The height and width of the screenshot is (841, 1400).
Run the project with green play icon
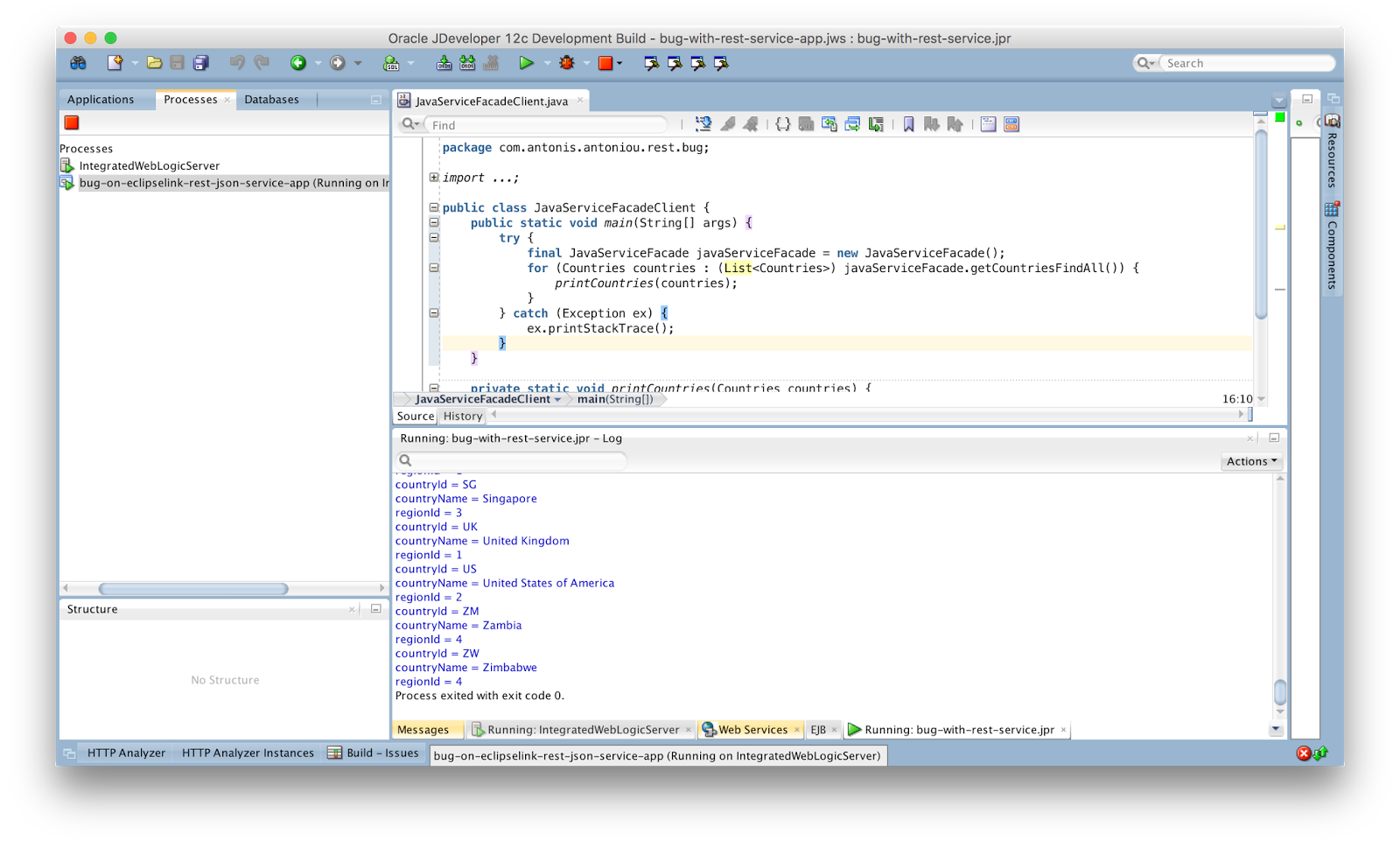click(x=526, y=63)
